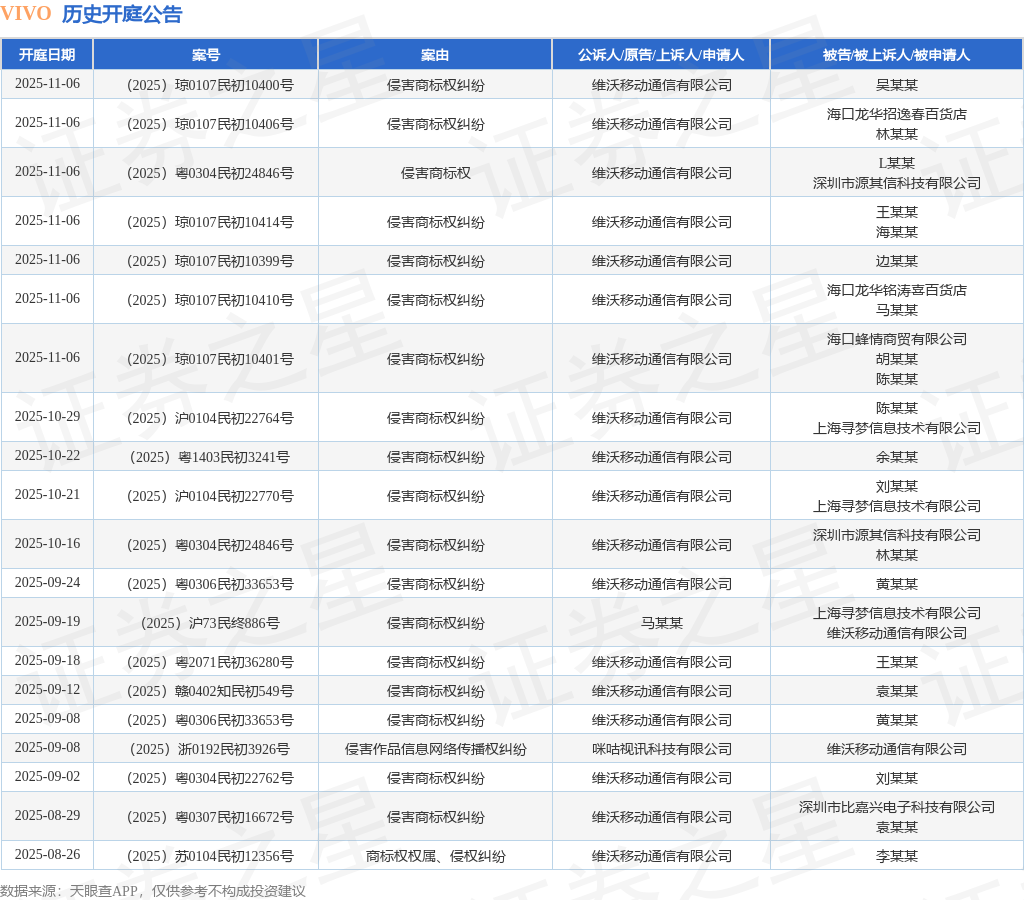Click the cause 商标权权属、侵权纠纷
This screenshot has width=1024, height=900.
436,856
